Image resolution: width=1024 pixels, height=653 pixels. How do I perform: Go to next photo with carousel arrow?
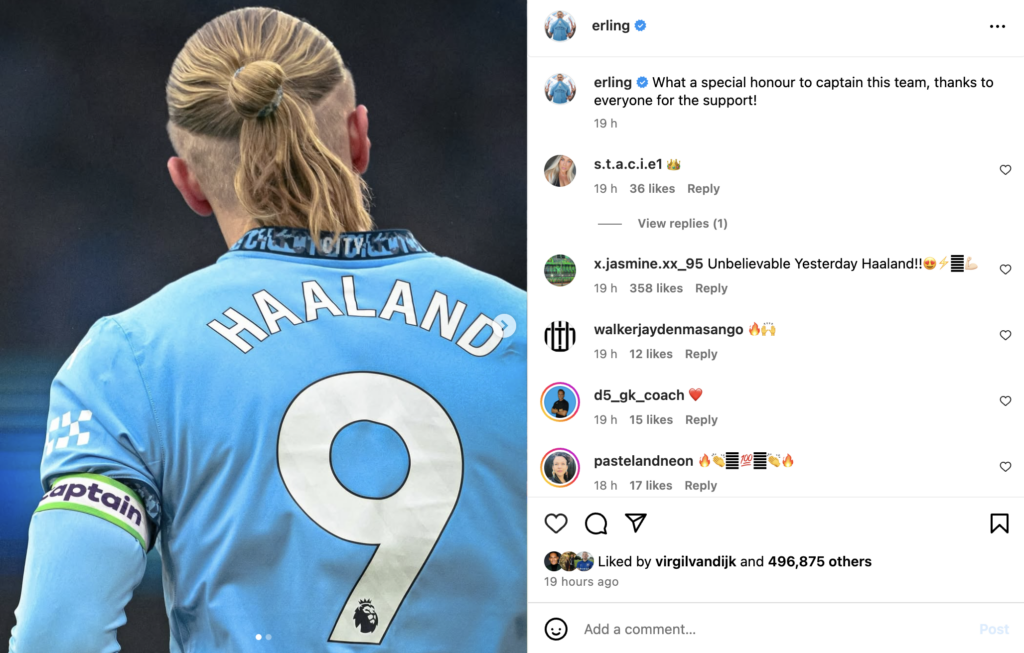pos(505,325)
